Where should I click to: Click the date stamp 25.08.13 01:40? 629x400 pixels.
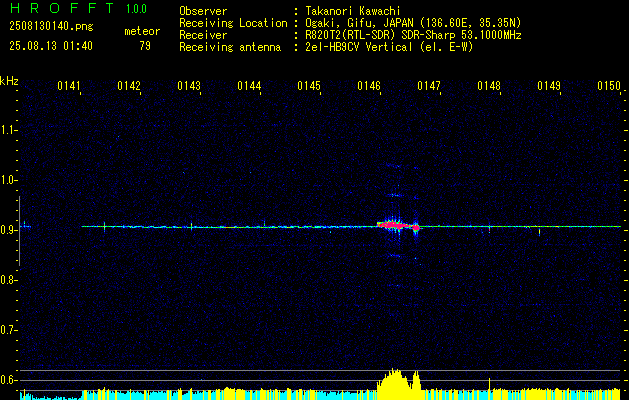51,46
